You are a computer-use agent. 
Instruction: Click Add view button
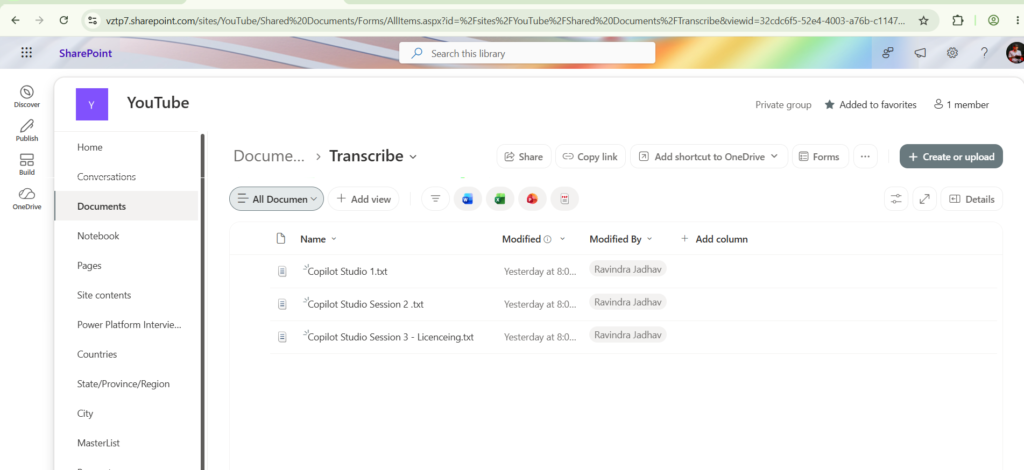(363, 199)
